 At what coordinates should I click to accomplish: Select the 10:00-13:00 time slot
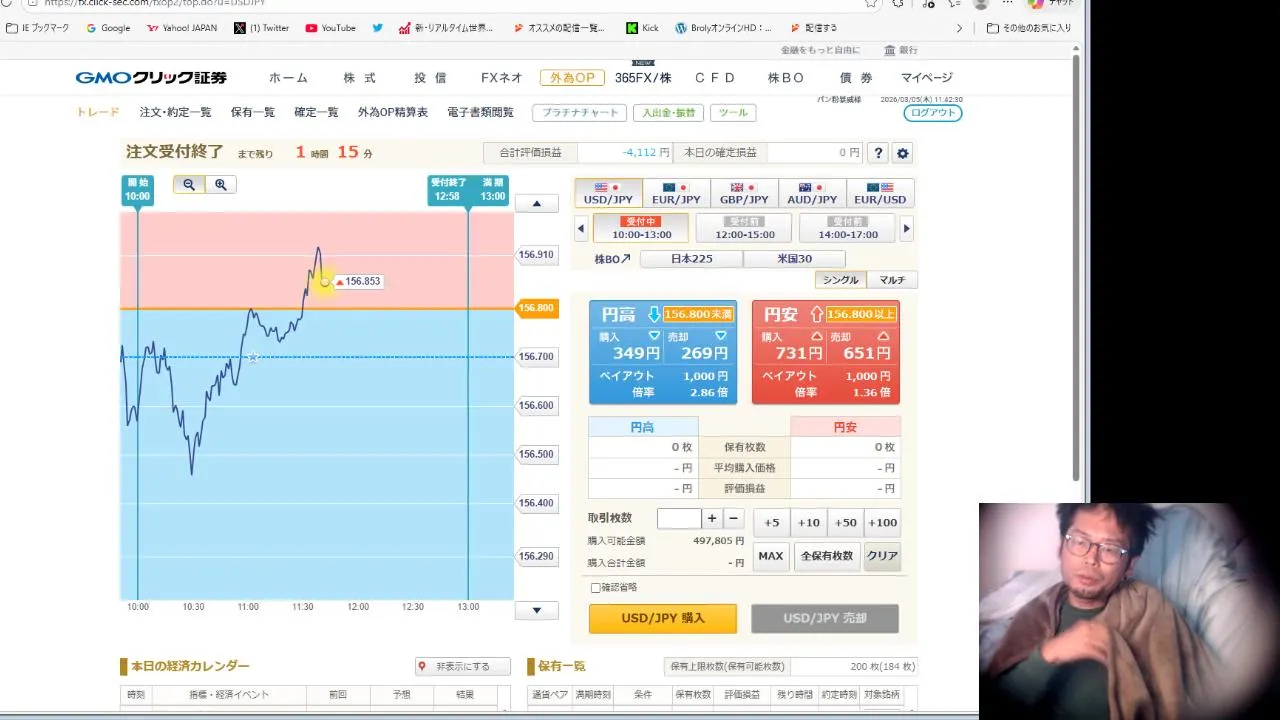pos(641,228)
